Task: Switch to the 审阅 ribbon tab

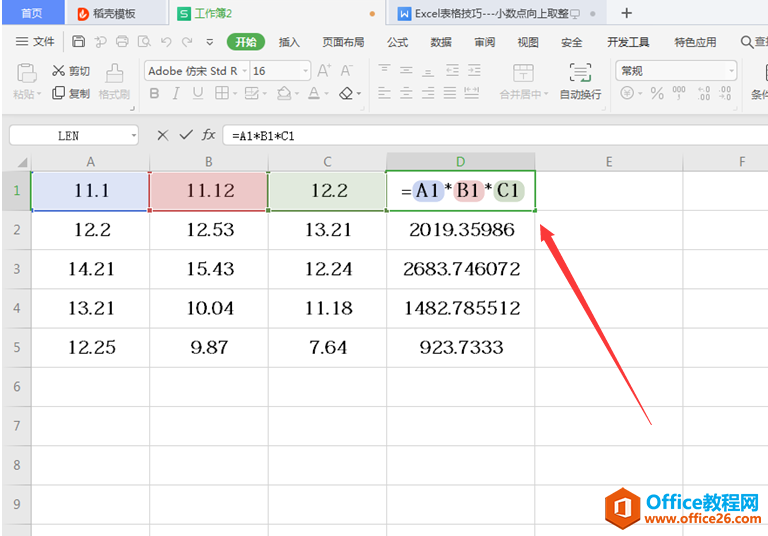Action: 484,42
